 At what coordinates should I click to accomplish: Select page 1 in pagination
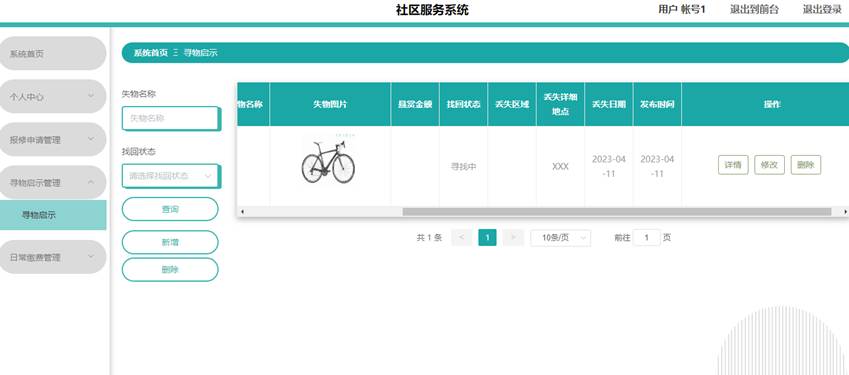tap(487, 237)
